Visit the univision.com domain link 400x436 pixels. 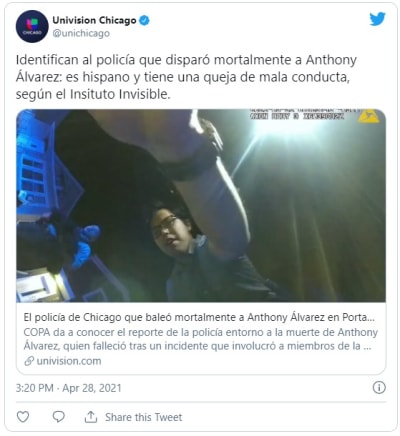click(69, 361)
